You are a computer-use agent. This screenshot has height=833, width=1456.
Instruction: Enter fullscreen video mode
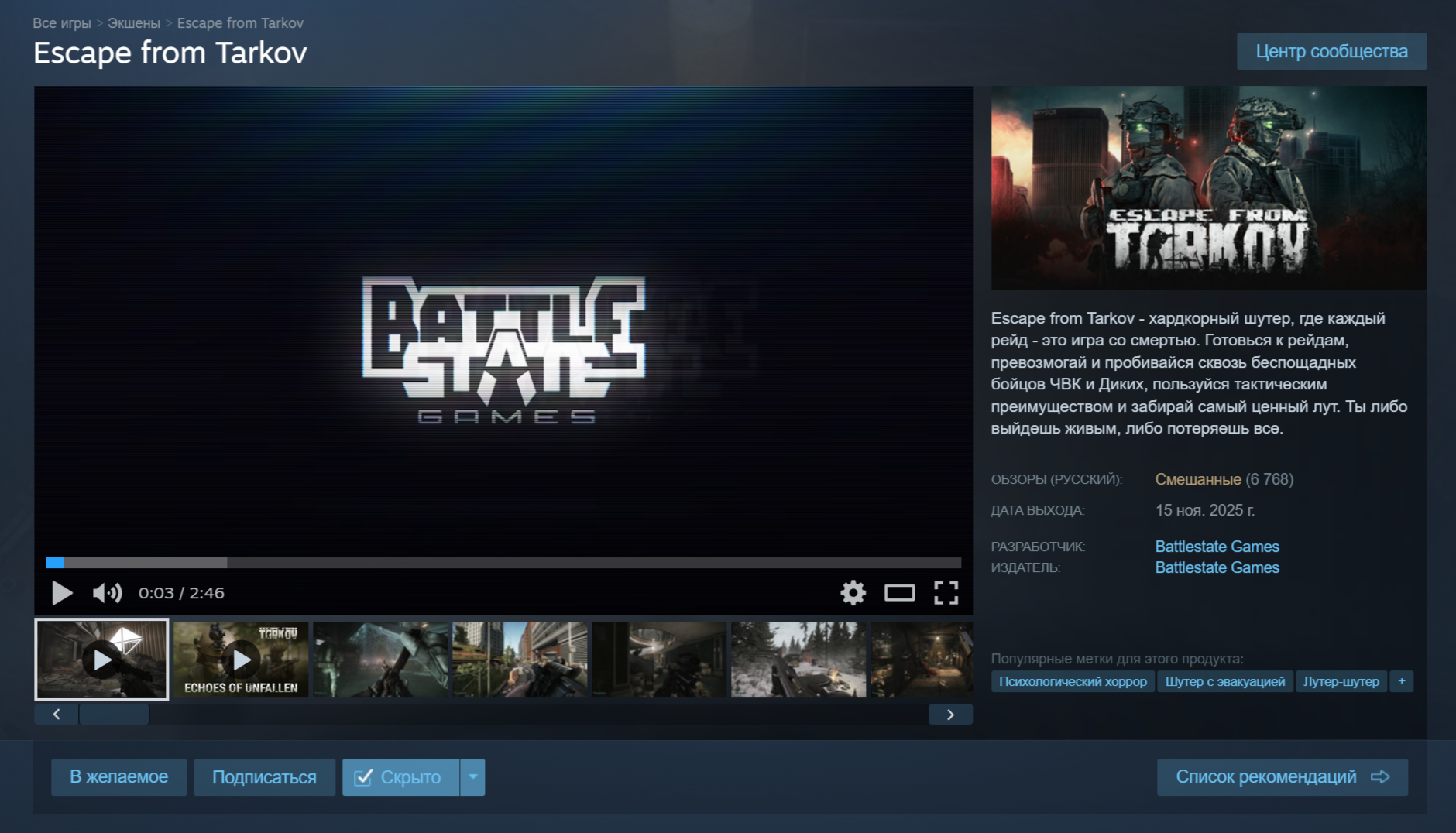(946, 593)
